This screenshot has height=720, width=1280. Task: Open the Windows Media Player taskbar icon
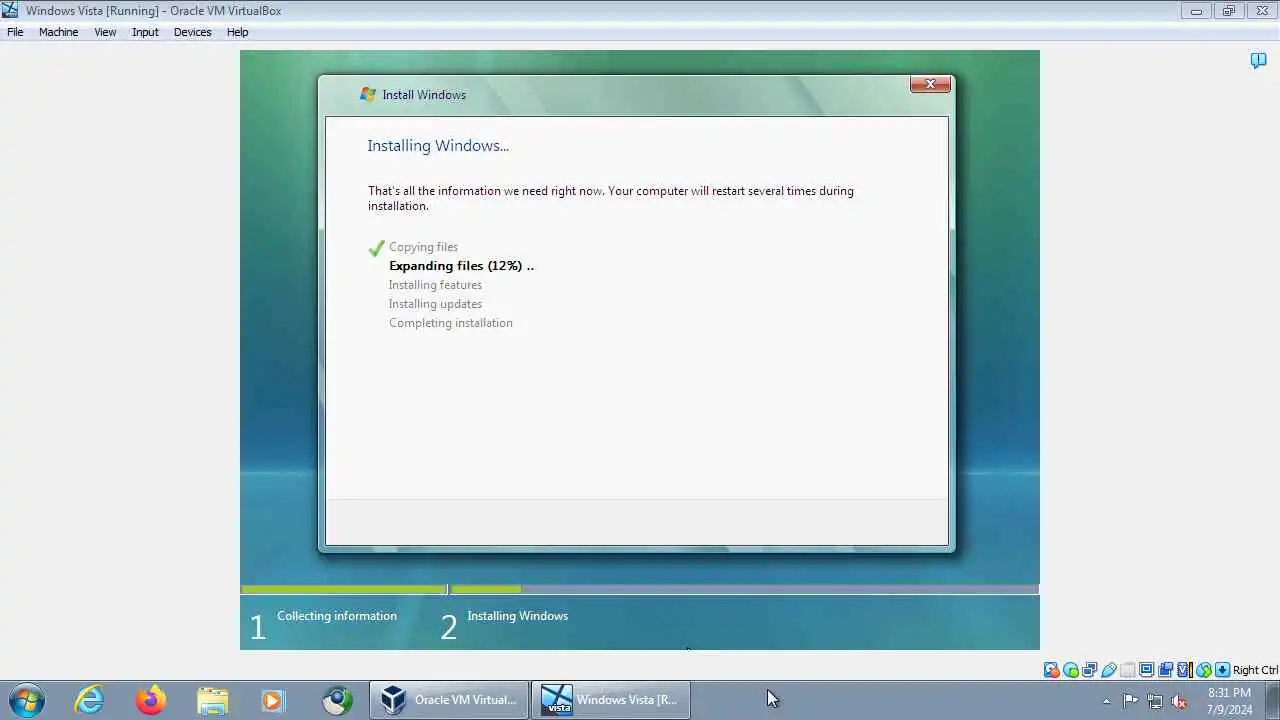272,700
